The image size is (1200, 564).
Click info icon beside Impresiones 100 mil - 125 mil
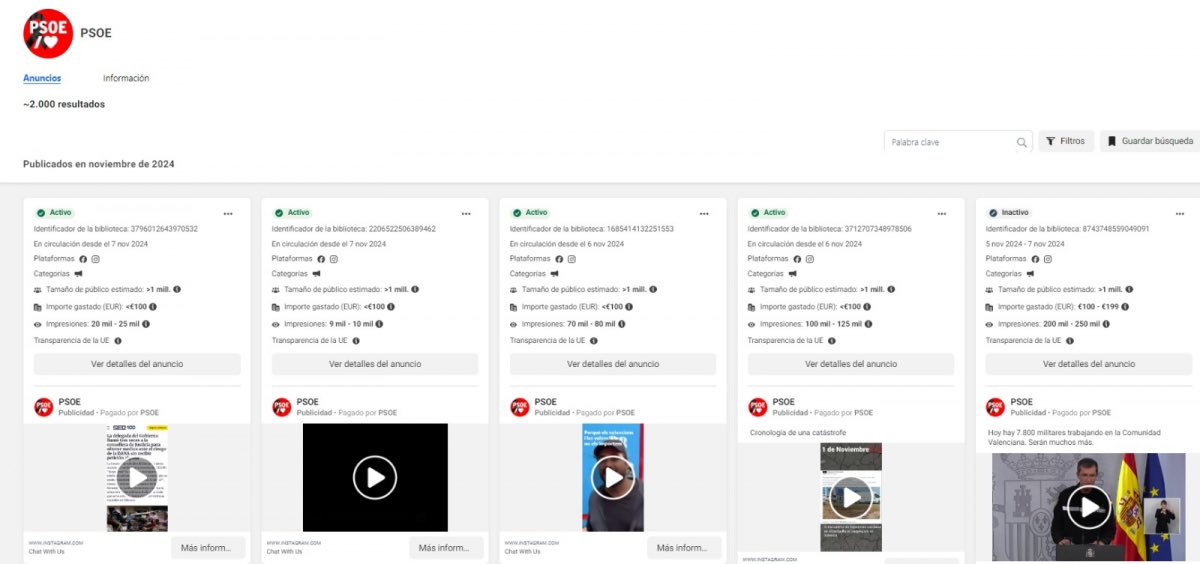point(870,324)
